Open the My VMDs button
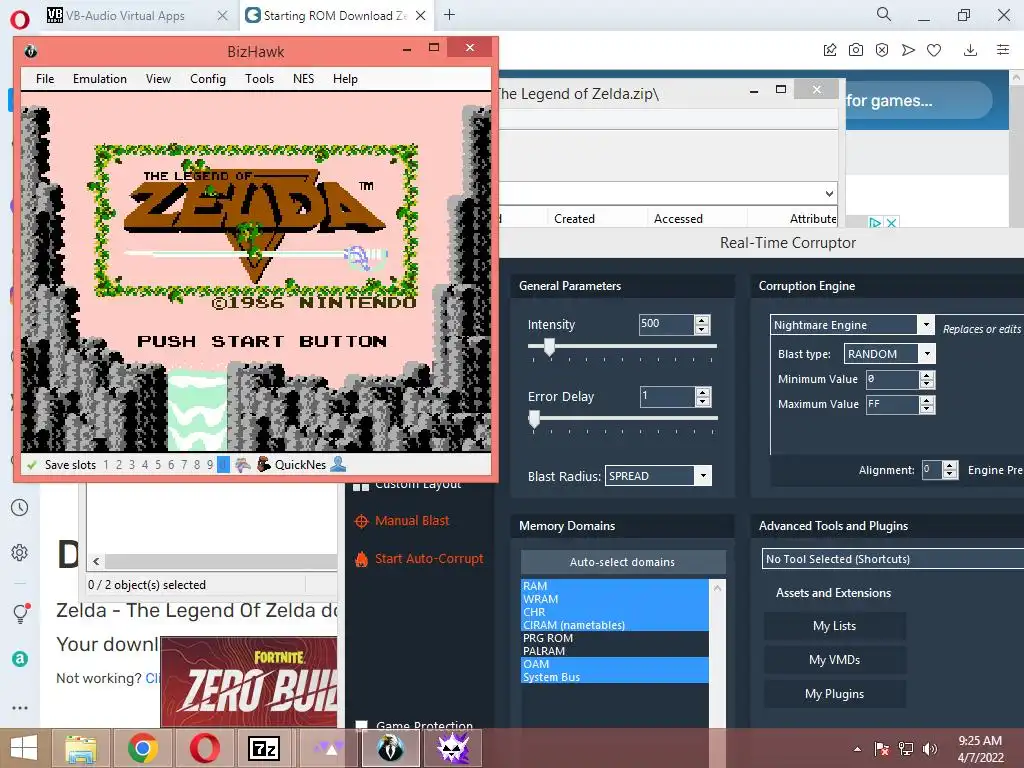Viewport: 1024px width, 768px height. click(x=835, y=660)
